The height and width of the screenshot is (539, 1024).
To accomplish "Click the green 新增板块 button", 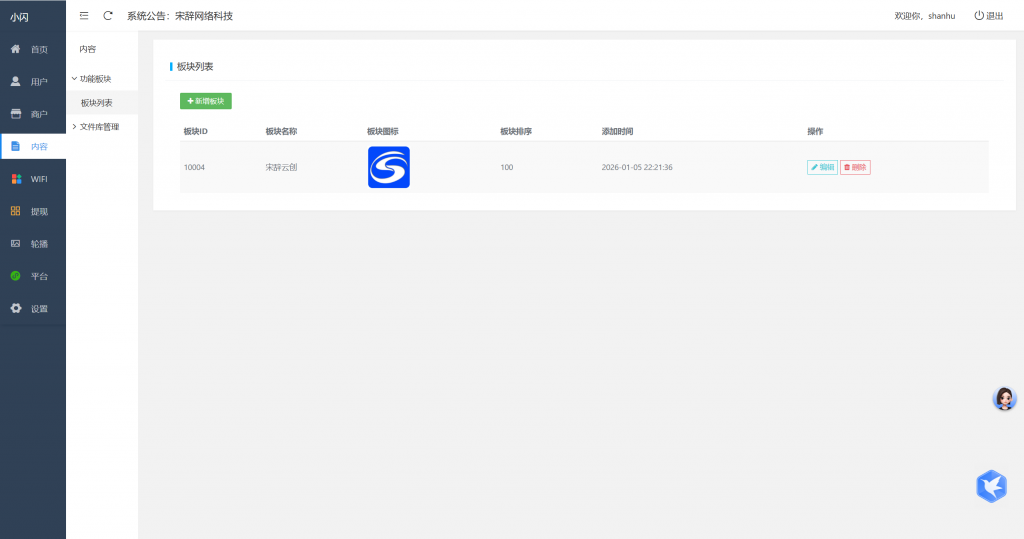I will [x=206, y=101].
